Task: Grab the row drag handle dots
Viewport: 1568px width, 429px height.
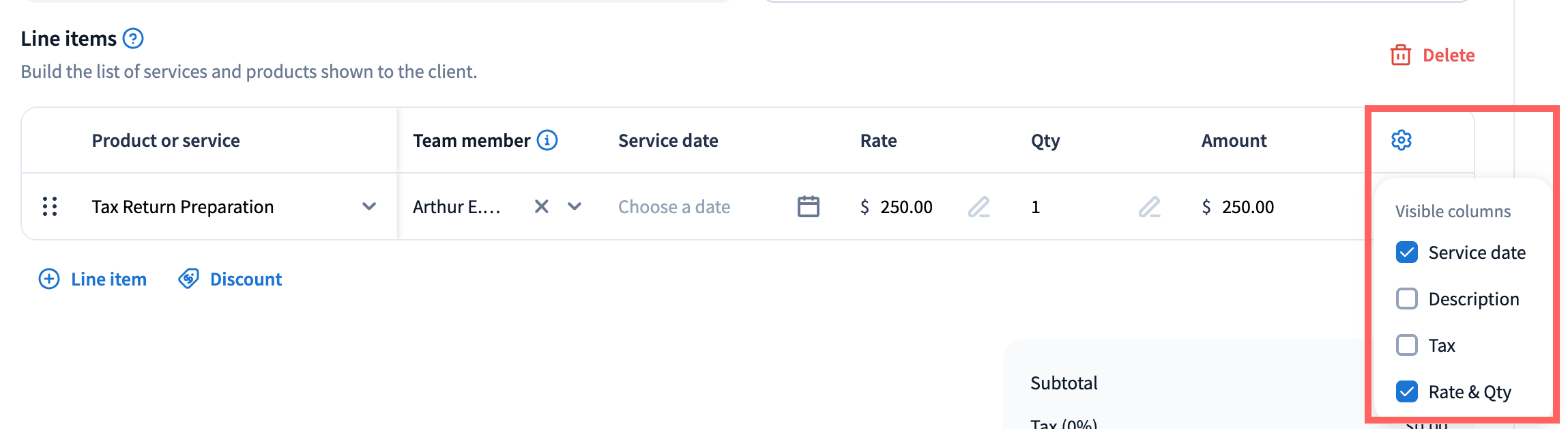Action: coord(50,206)
